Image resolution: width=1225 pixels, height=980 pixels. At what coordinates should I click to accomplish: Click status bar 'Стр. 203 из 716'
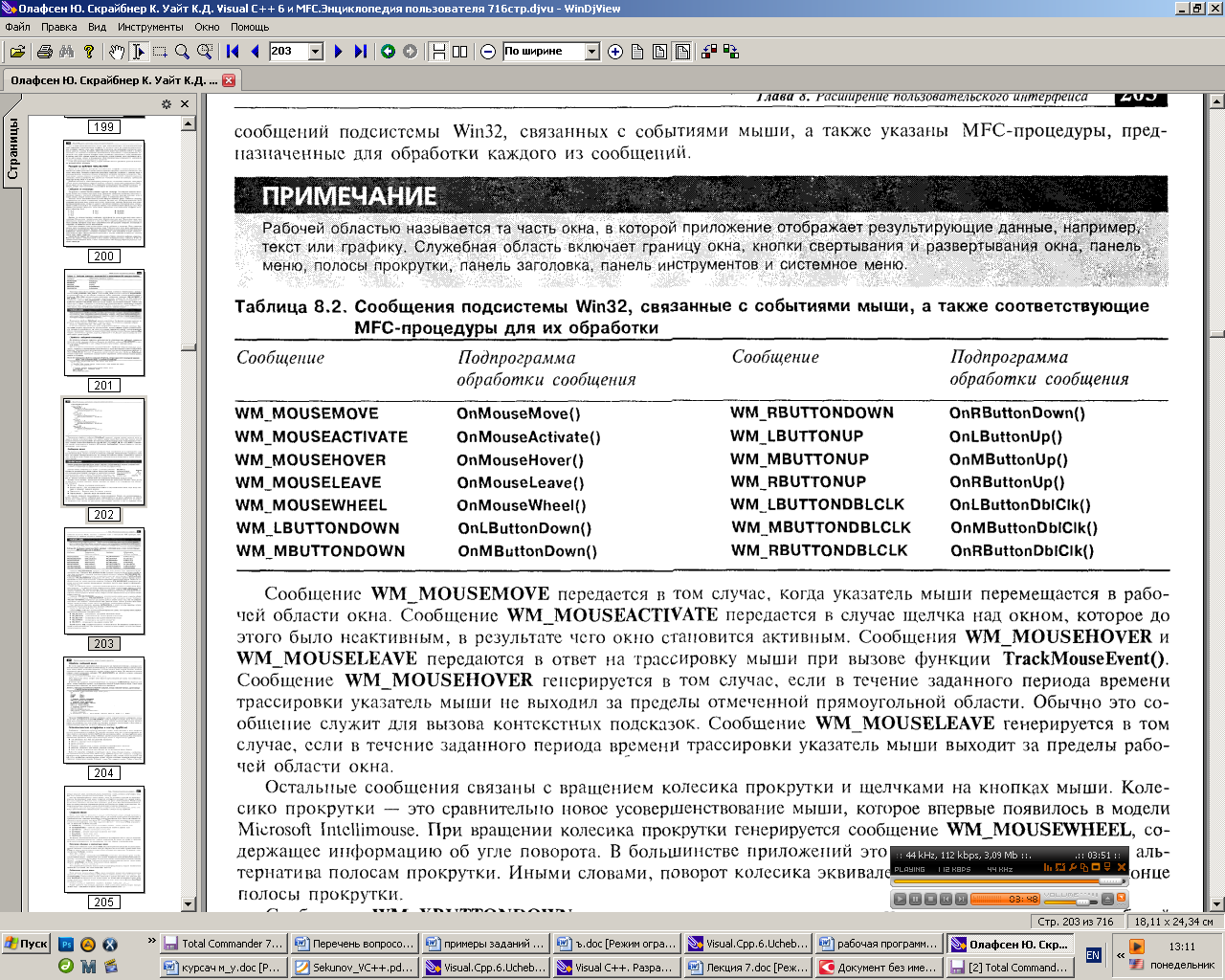[x=1076, y=922]
